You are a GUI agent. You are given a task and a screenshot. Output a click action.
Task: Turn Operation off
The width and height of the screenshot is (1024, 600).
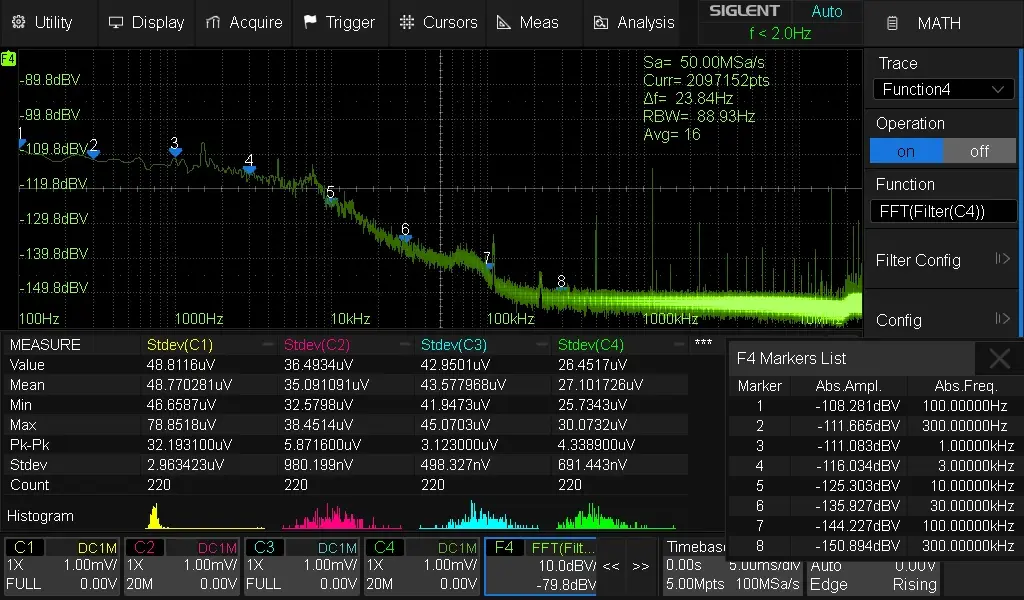[979, 151]
